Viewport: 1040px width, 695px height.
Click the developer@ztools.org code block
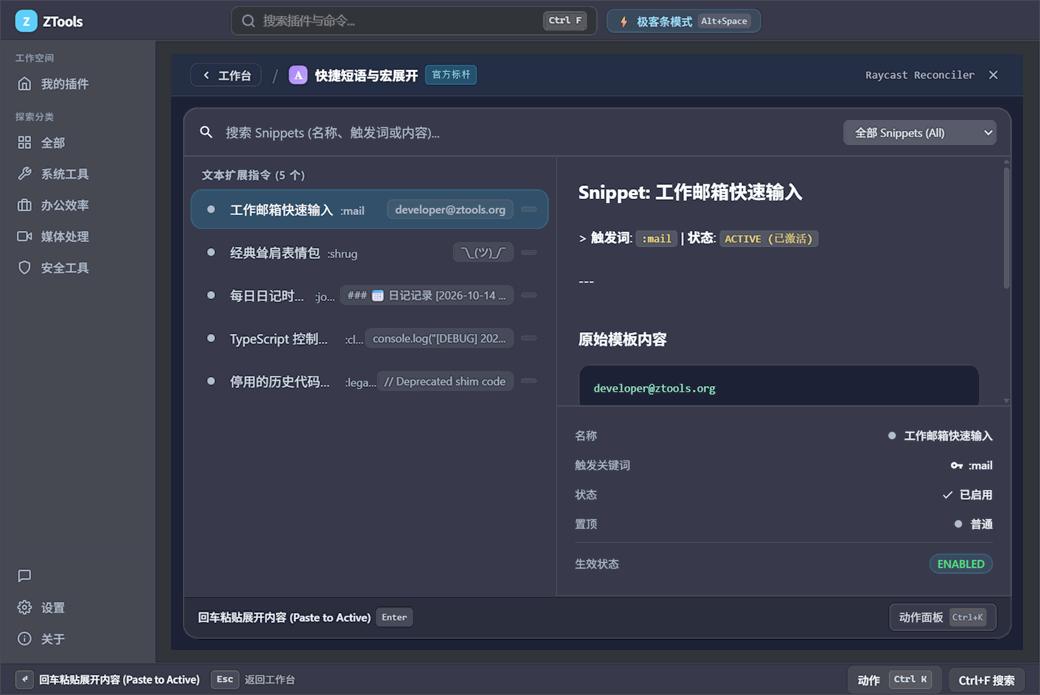[x=779, y=387]
